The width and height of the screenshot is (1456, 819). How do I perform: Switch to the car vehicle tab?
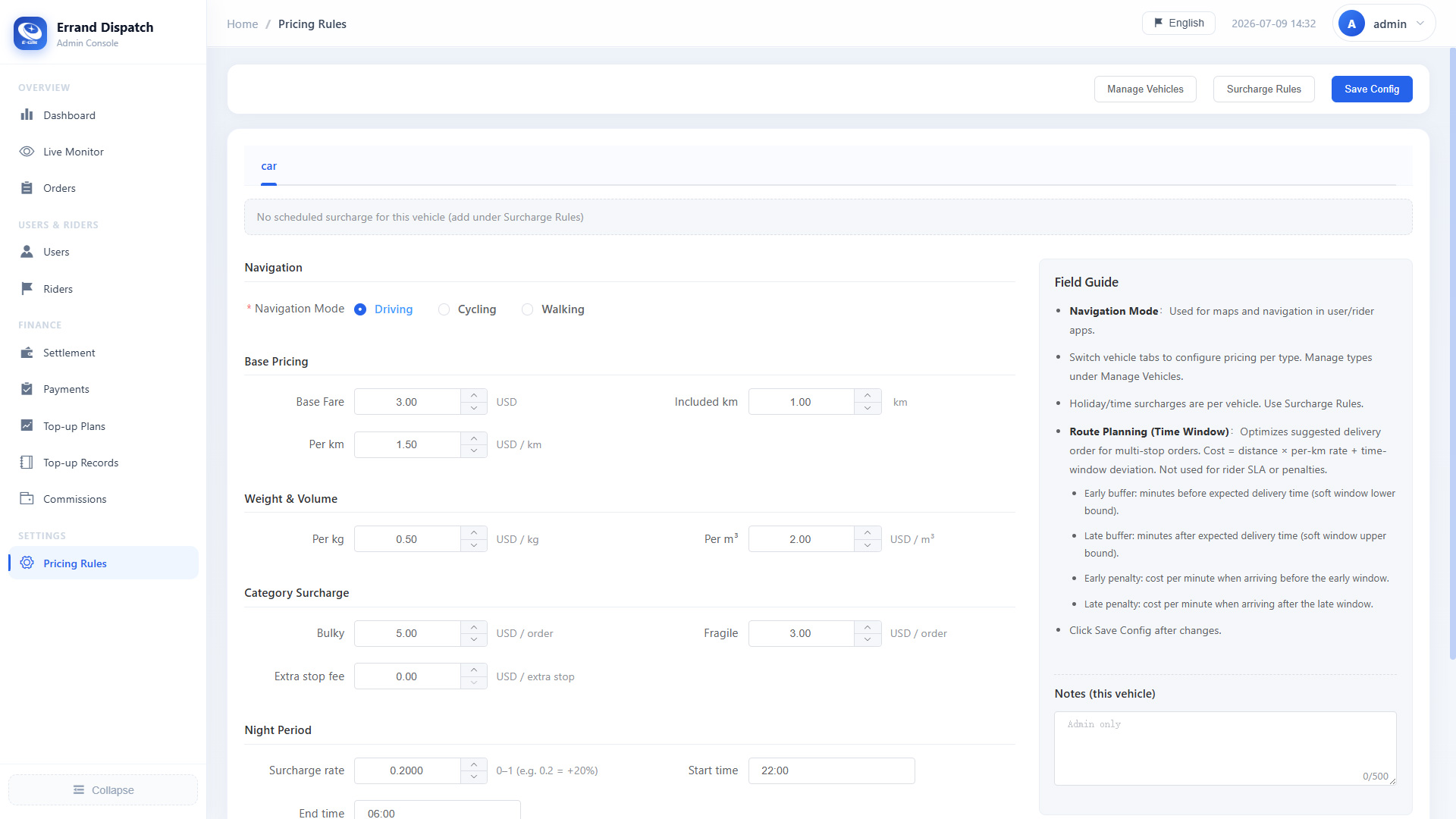coord(268,166)
